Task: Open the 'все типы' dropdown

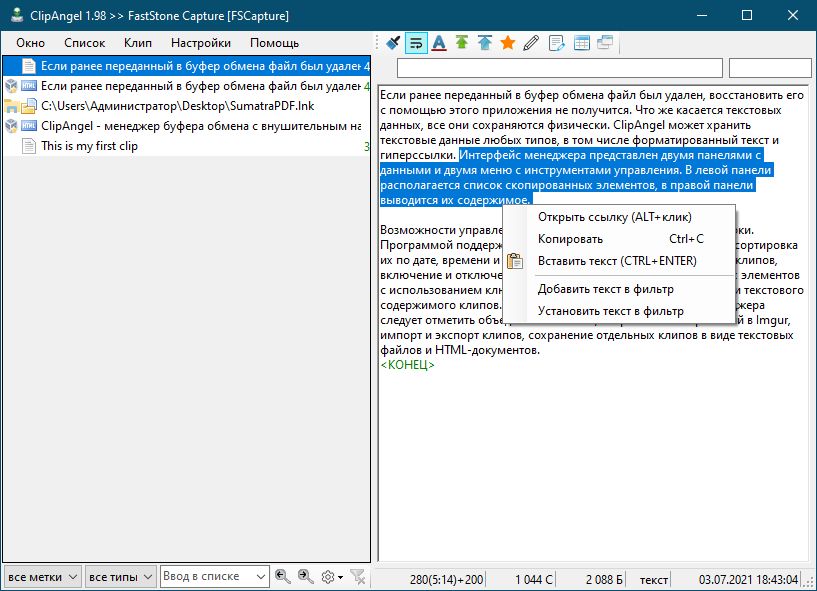Action: 120,577
